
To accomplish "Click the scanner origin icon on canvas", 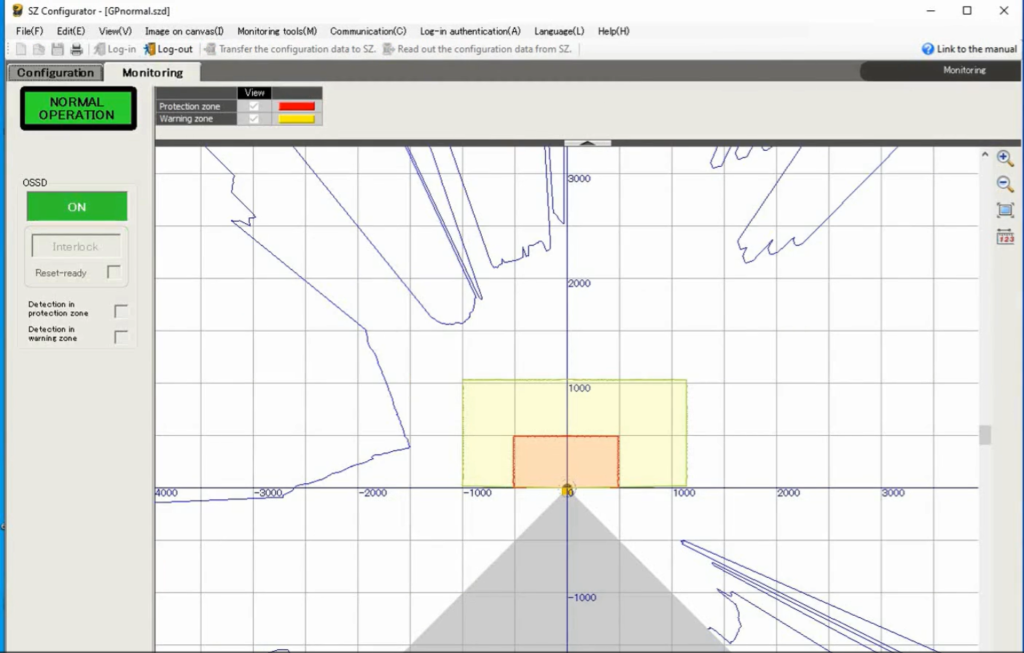I will point(567,490).
